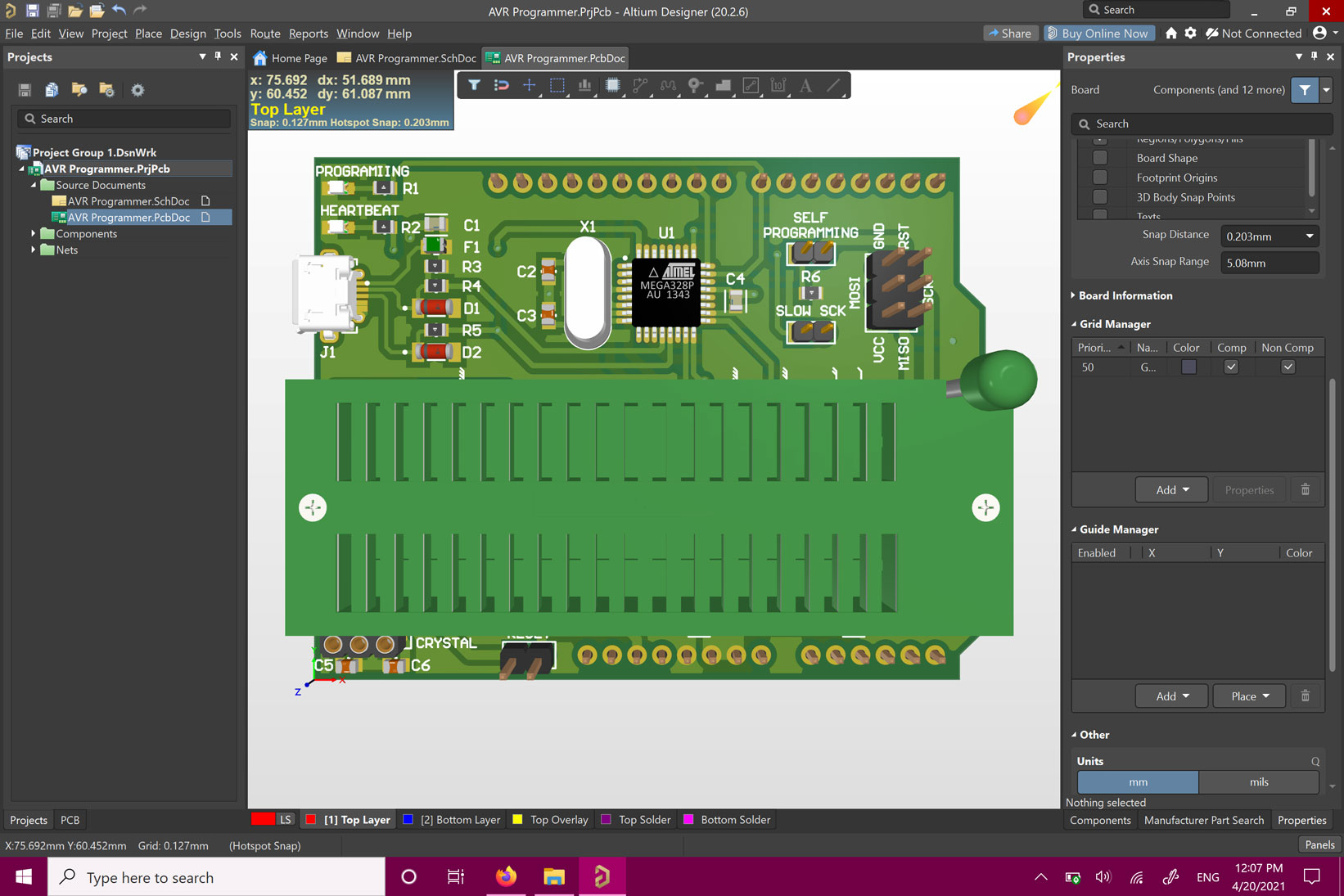Image resolution: width=1344 pixels, height=896 pixels.
Task: Switch units to mm
Action: pyautogui.click(x=1138, y=782)
